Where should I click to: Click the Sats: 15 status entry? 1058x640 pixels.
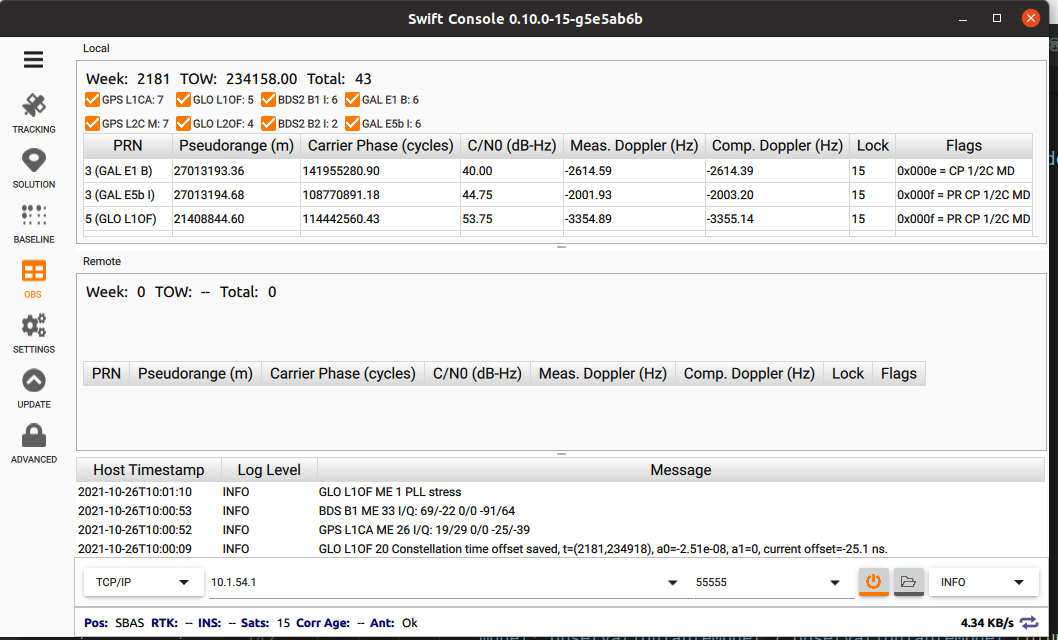[x=265, y=622]
